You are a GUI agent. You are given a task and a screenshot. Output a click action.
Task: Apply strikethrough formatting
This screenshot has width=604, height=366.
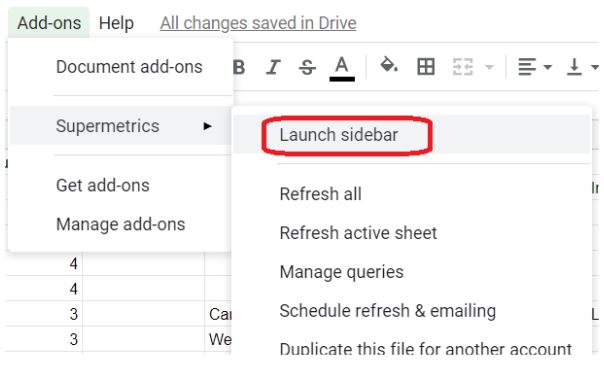click(307, 67)
